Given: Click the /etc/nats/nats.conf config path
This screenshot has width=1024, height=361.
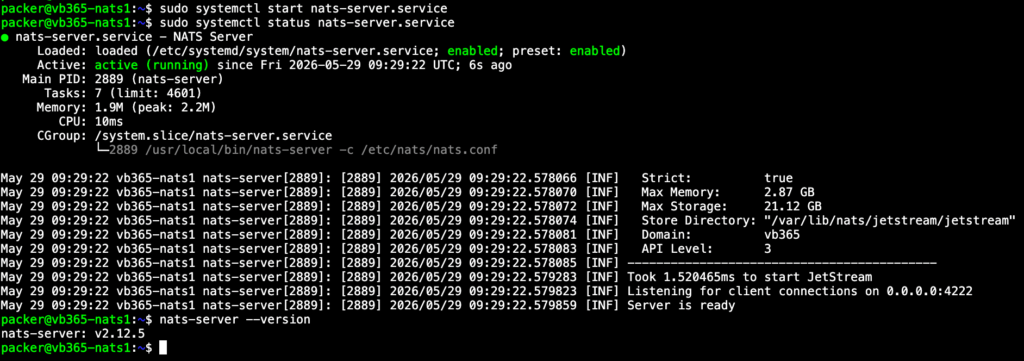Looking at the screenshot, I should pos(428,150).
